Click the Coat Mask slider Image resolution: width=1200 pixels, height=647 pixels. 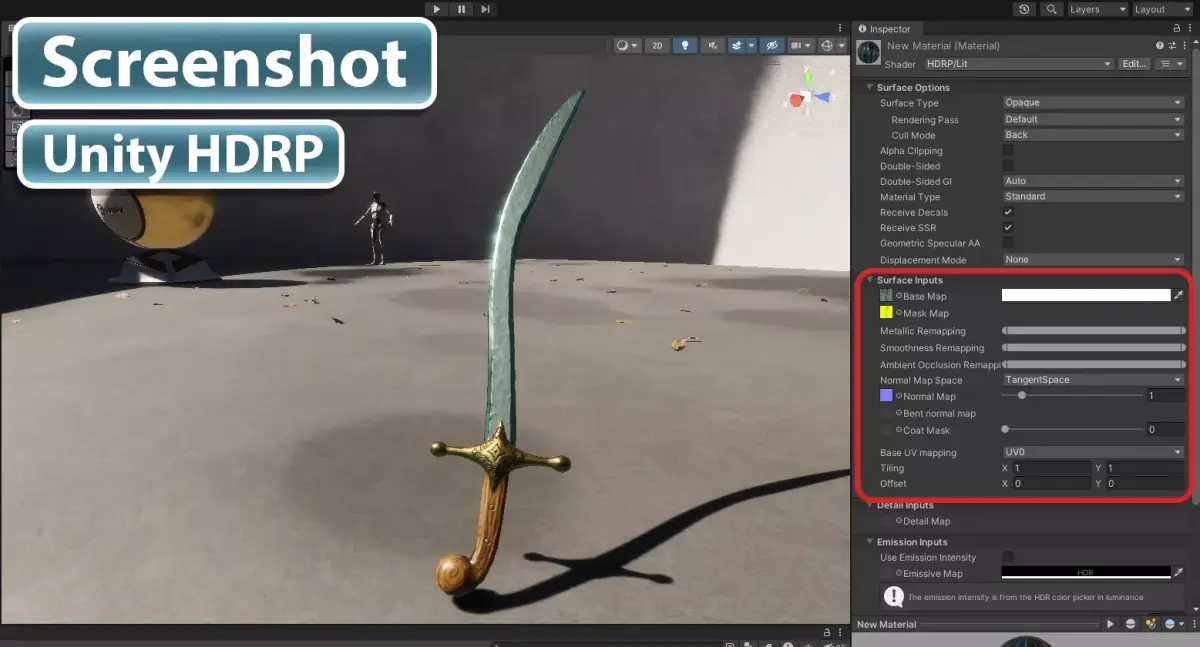[x=1072, y=430]
